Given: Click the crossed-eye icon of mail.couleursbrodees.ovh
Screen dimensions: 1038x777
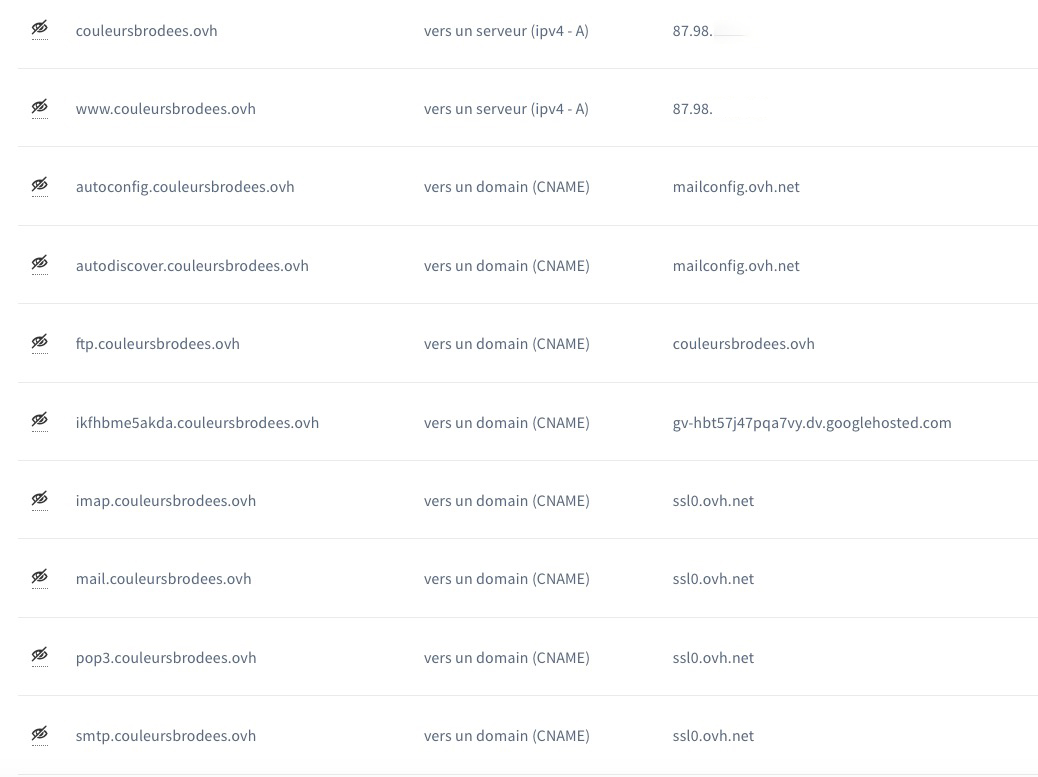Looking at the screenshot, I should tap(40, 577).
